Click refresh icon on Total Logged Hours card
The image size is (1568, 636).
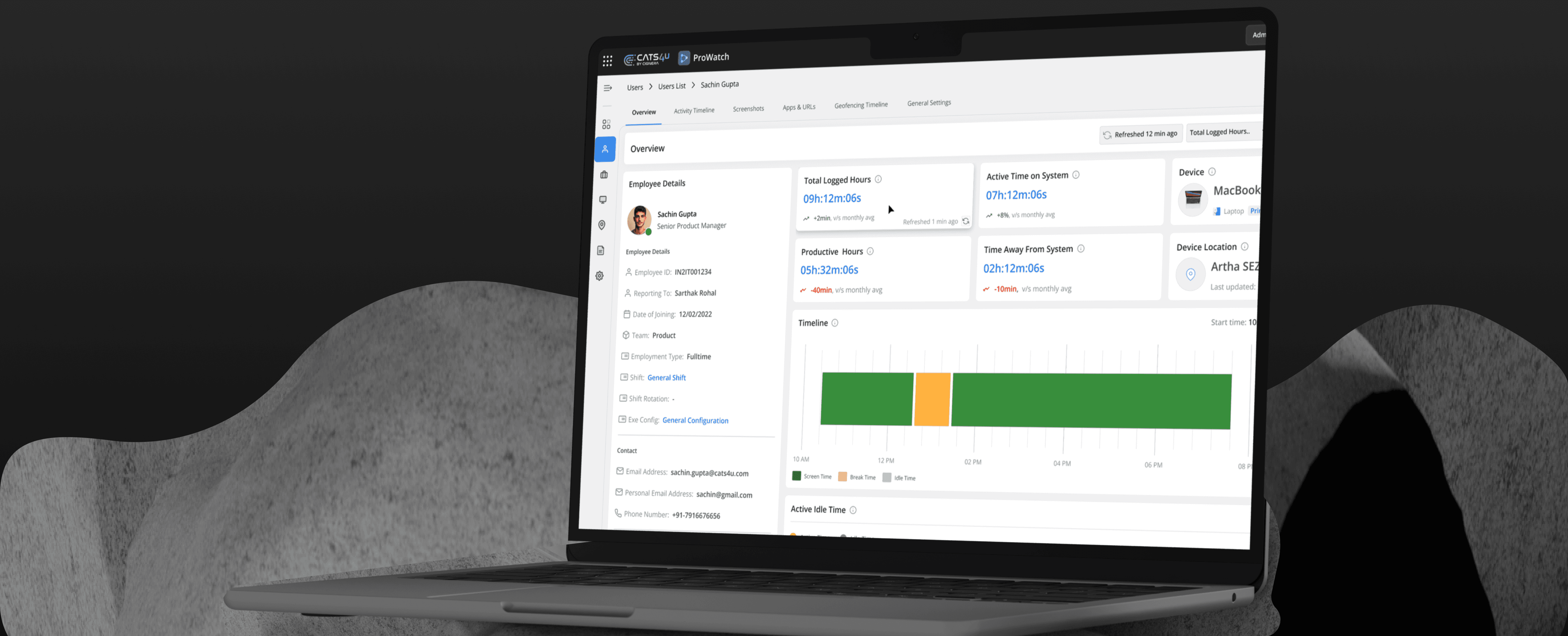965,221
